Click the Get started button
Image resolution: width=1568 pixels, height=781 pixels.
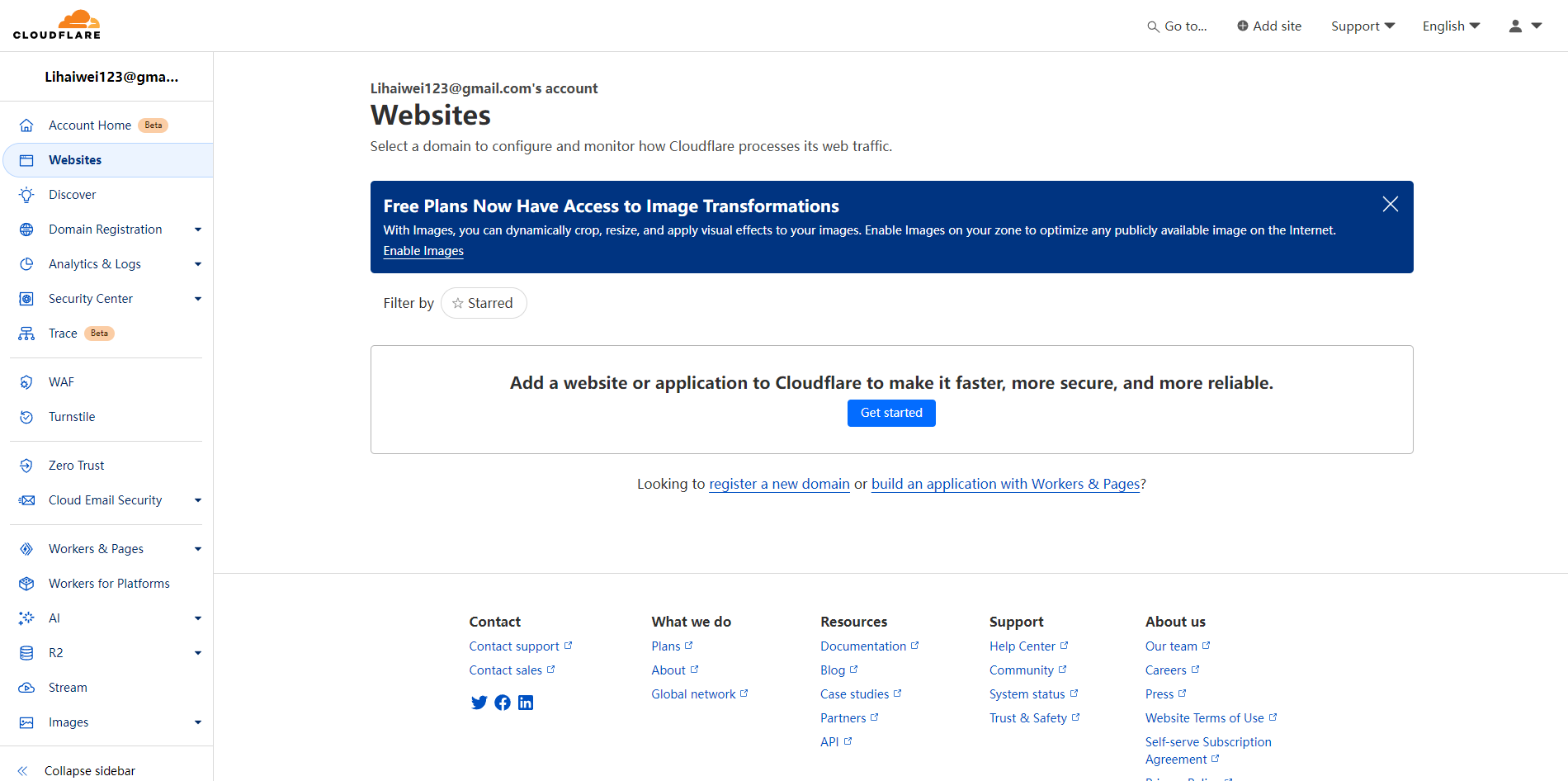coord(891,413)
